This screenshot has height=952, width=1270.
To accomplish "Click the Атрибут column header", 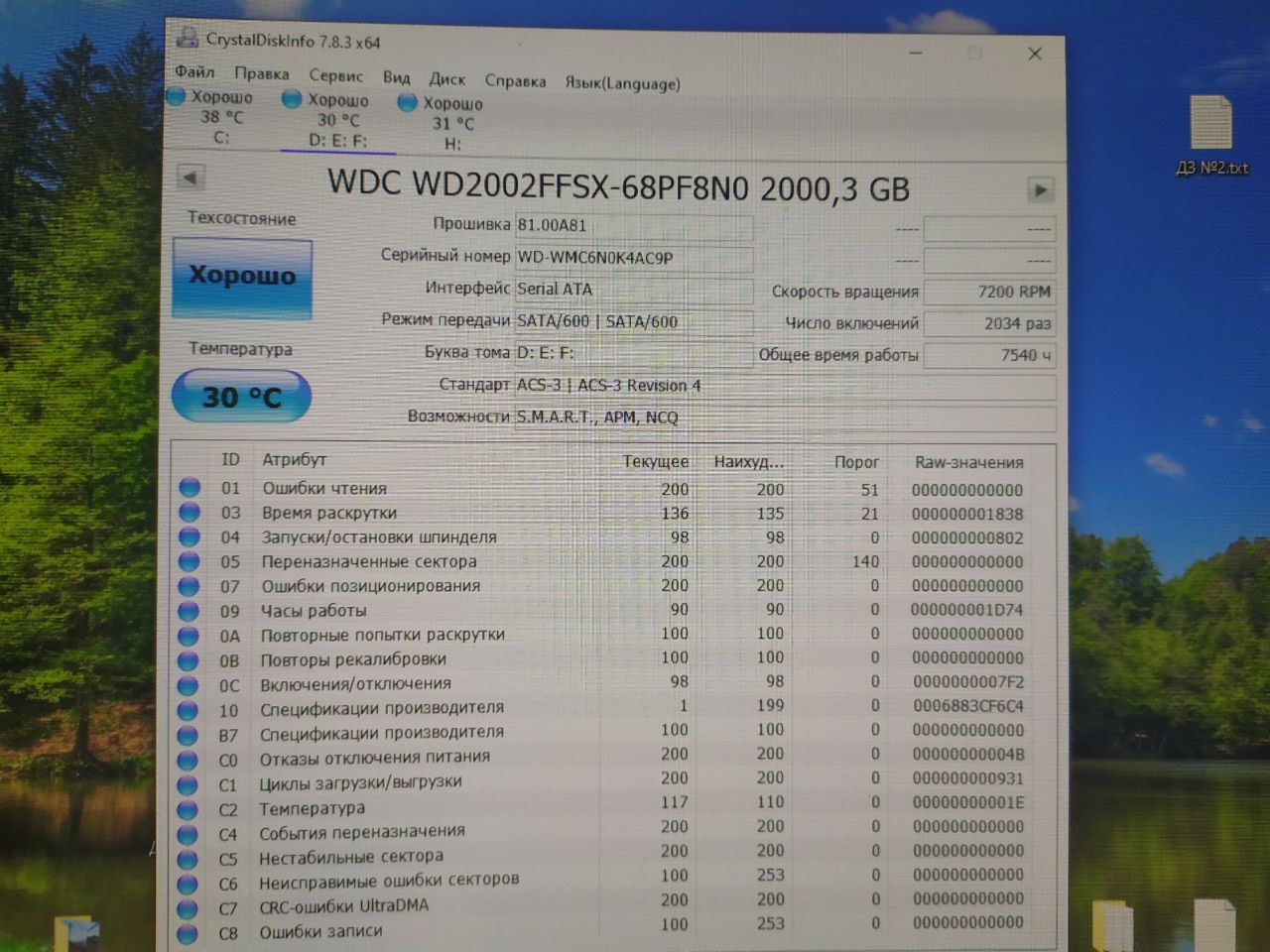I will pos(294,459).
